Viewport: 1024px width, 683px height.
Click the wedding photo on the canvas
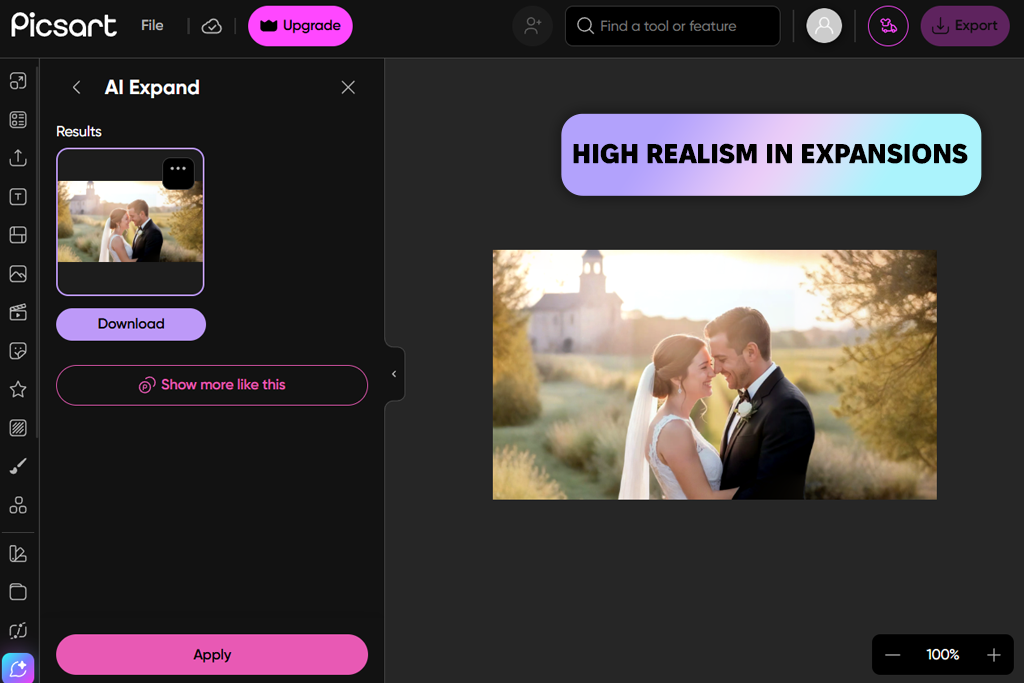point(714,375)
